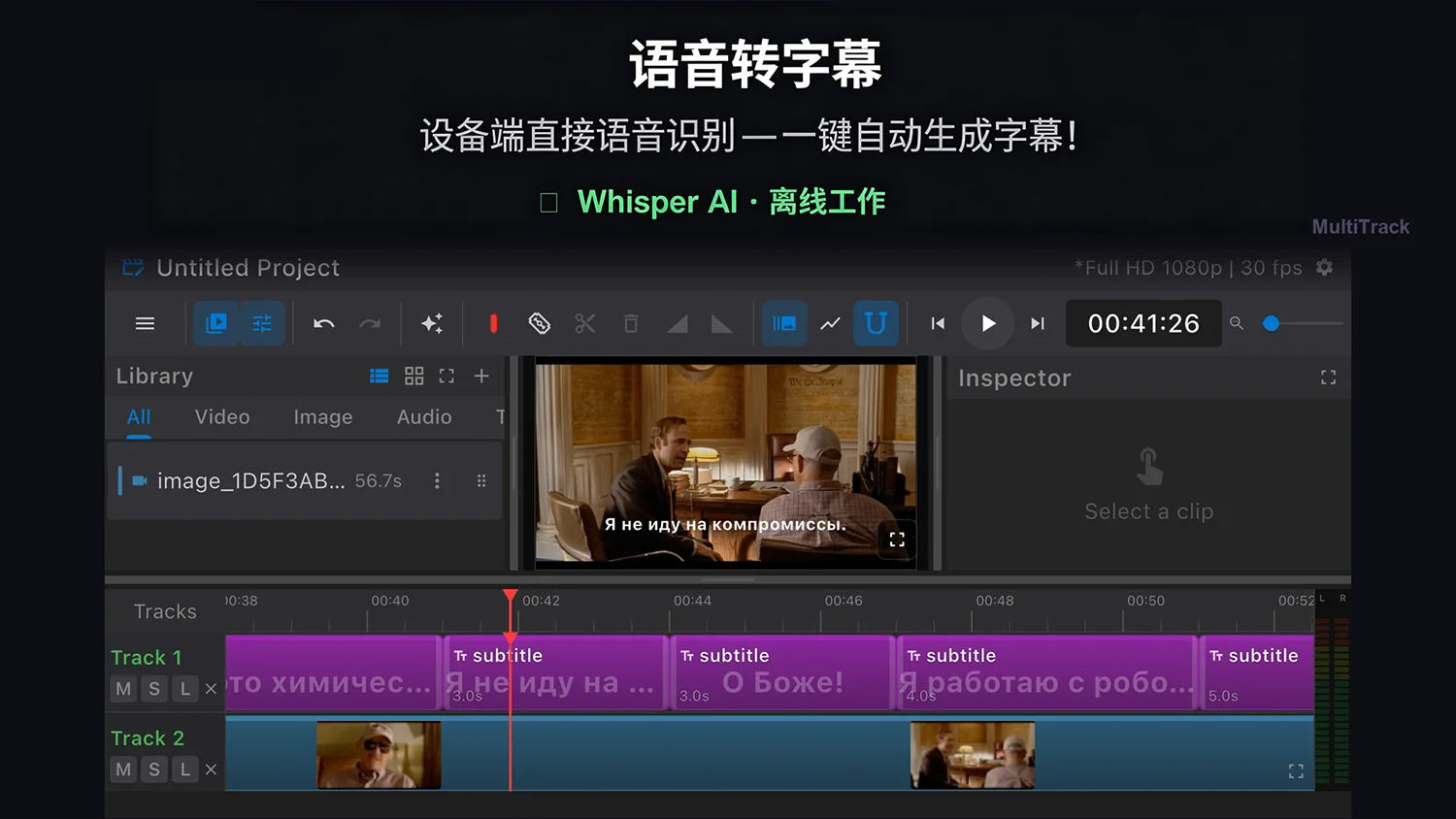Select the 'Я не иду на' subtitle clip
This screenshot has height=819, width=1456.
[556, 673]
